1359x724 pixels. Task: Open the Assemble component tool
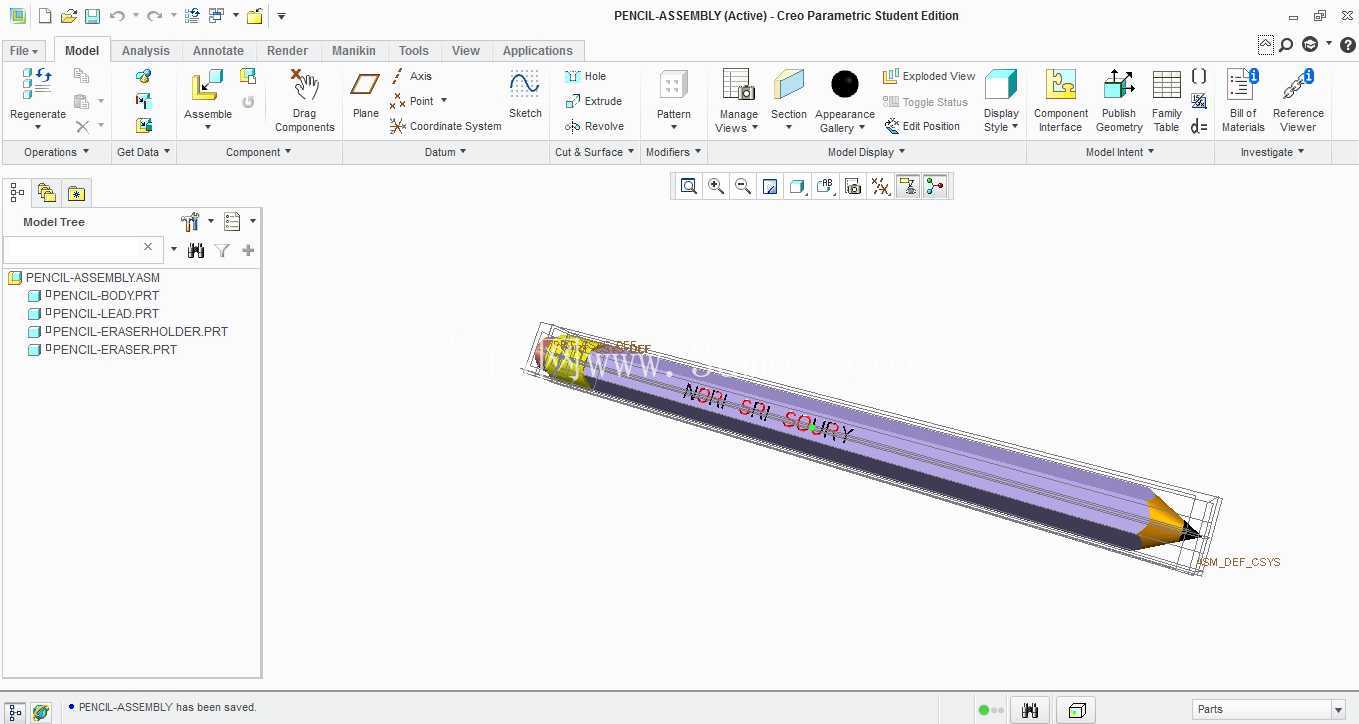tap(207, 86)
